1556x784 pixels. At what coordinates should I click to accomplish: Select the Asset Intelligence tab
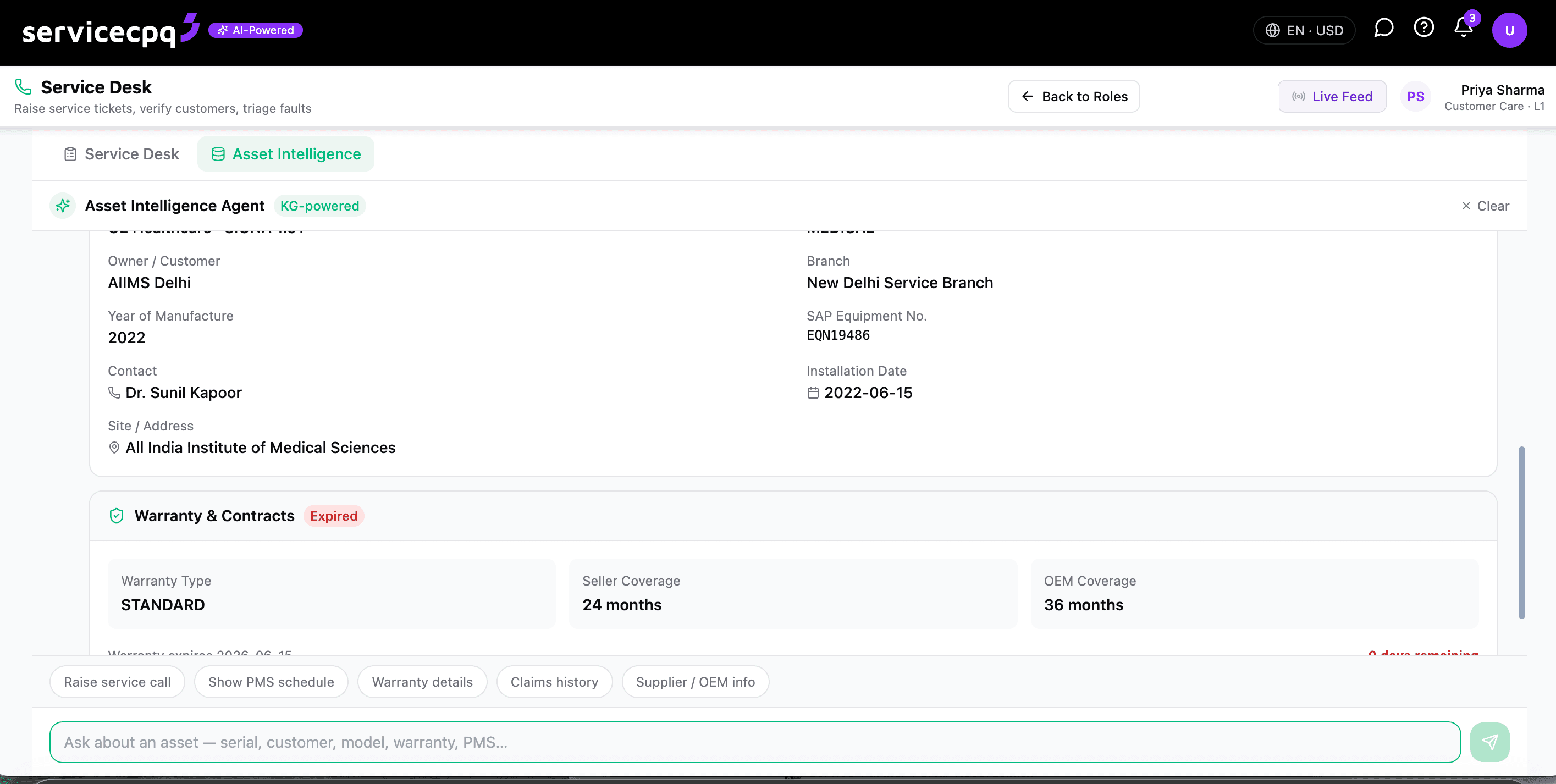pos(286,154)
